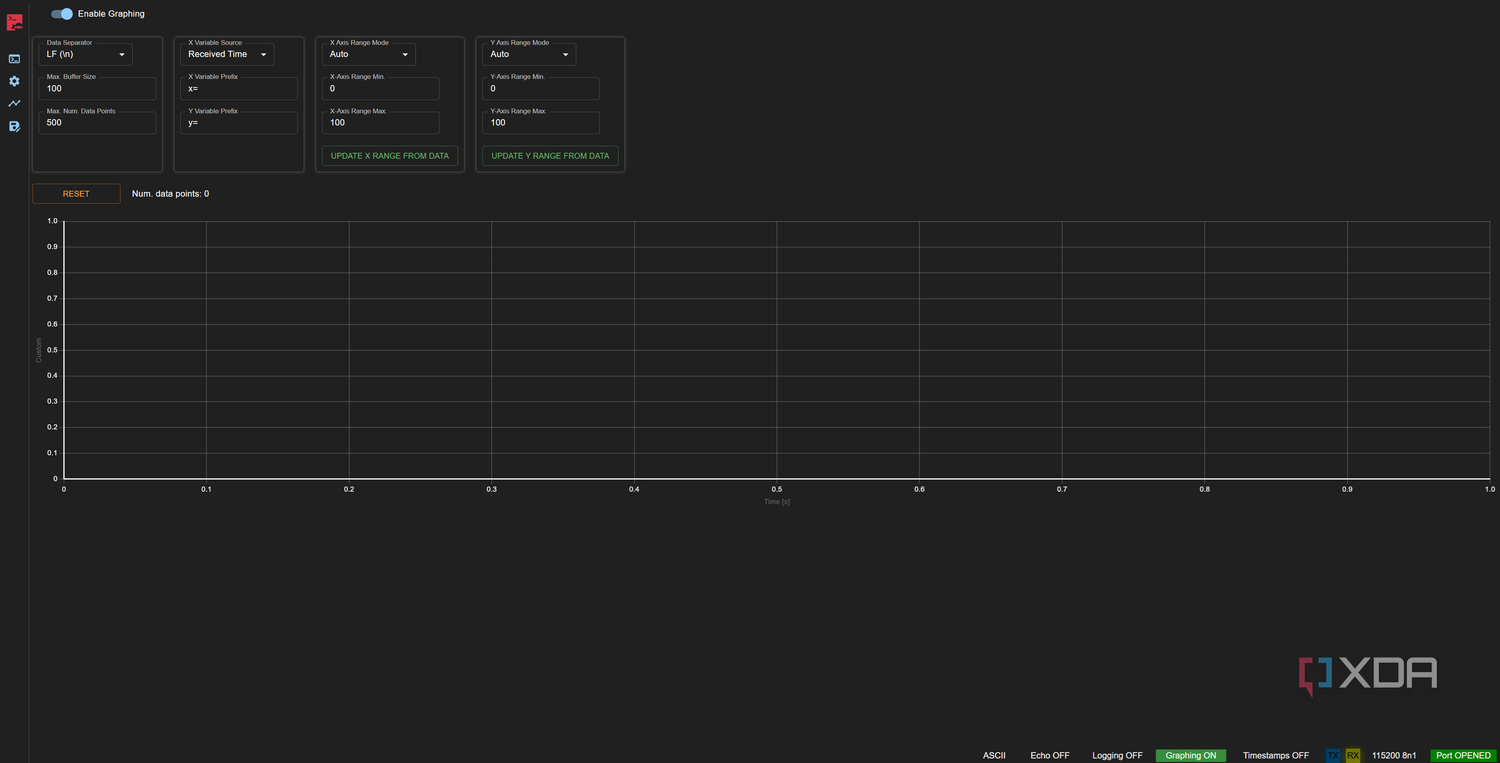Click the X-Axis Range Min. field
The image size is (1500, 763).
[x=381, y=88]
